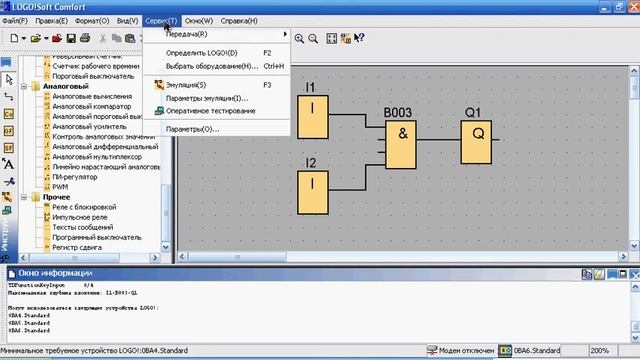The width and height of the screenshot is (640, 360).
Task: Click the tree panel scroll-down arrow
Action: pos(166,247)
